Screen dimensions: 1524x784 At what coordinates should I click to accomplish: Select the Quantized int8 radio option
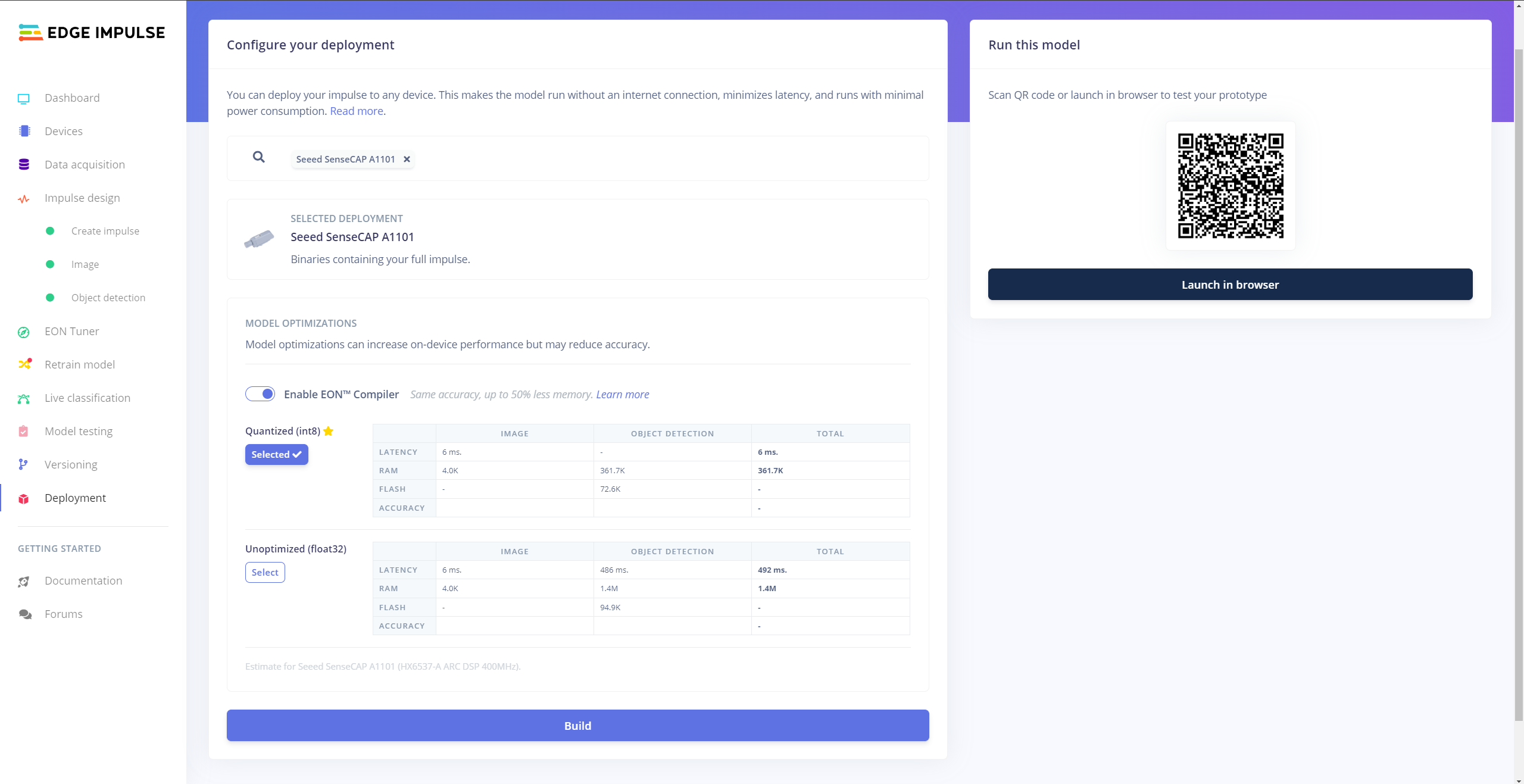pyautogui.click(x=277, y=454)
